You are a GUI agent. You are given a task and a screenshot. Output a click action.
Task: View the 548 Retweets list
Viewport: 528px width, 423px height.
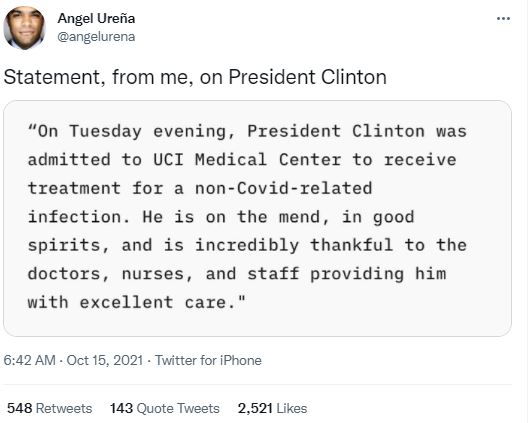(x=50, y=408)
